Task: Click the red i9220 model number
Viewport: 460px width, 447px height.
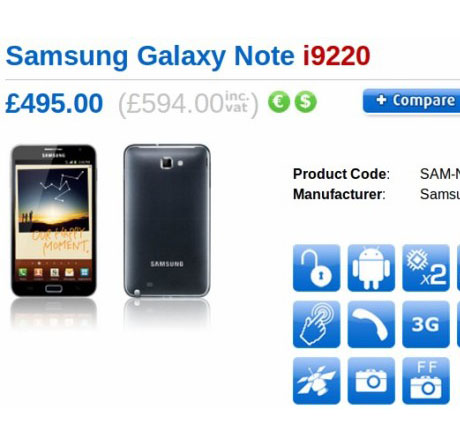Action: coord(337,56)
